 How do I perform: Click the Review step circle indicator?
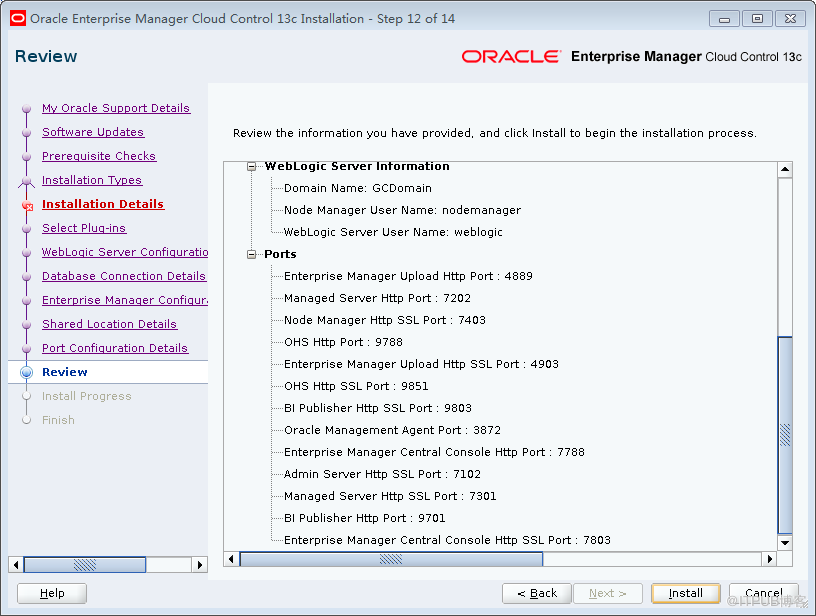[26, 372]
